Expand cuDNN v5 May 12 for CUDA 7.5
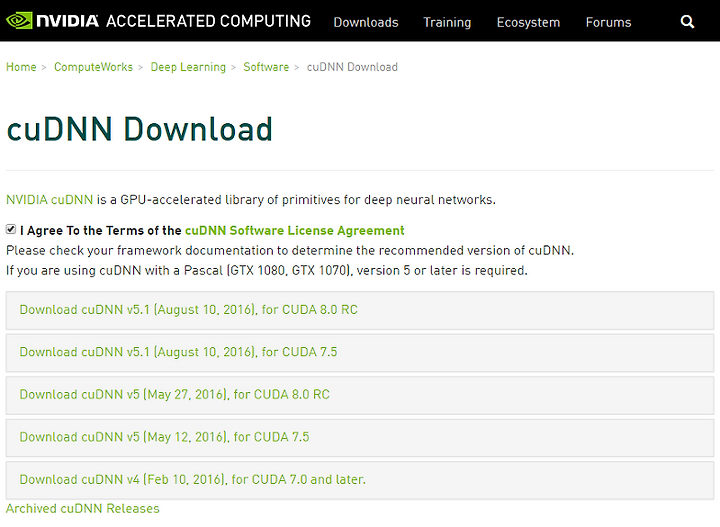This screenshot has width=720, height=527. 360,437
